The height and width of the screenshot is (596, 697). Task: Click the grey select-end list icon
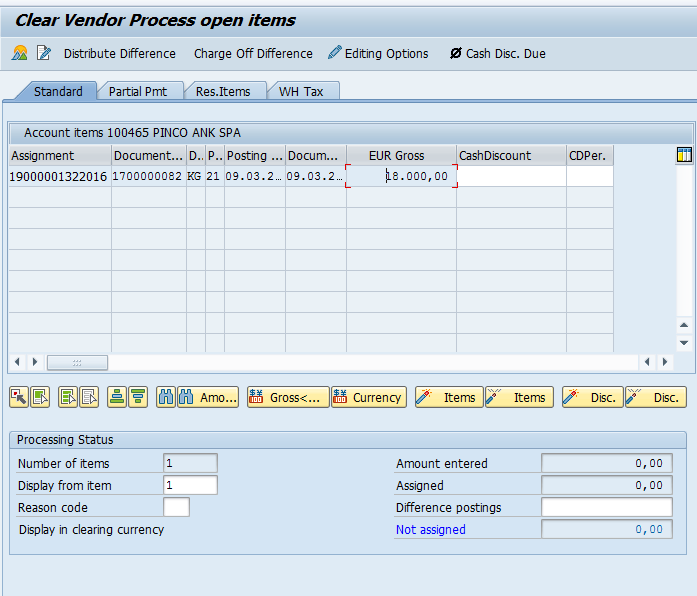[89, 397]
